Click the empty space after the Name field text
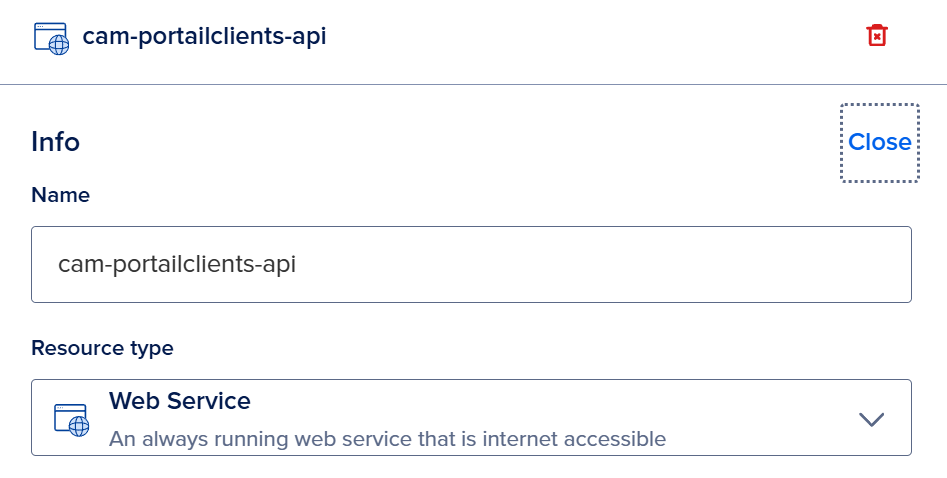This screenshot has height=478, width=947. 600,265
